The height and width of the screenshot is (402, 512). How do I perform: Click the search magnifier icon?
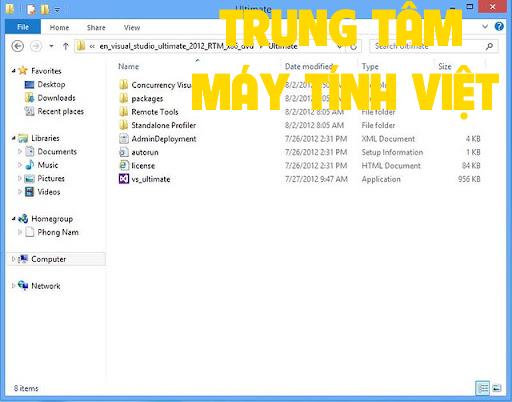pyautogui.click(x=489, y=46)
